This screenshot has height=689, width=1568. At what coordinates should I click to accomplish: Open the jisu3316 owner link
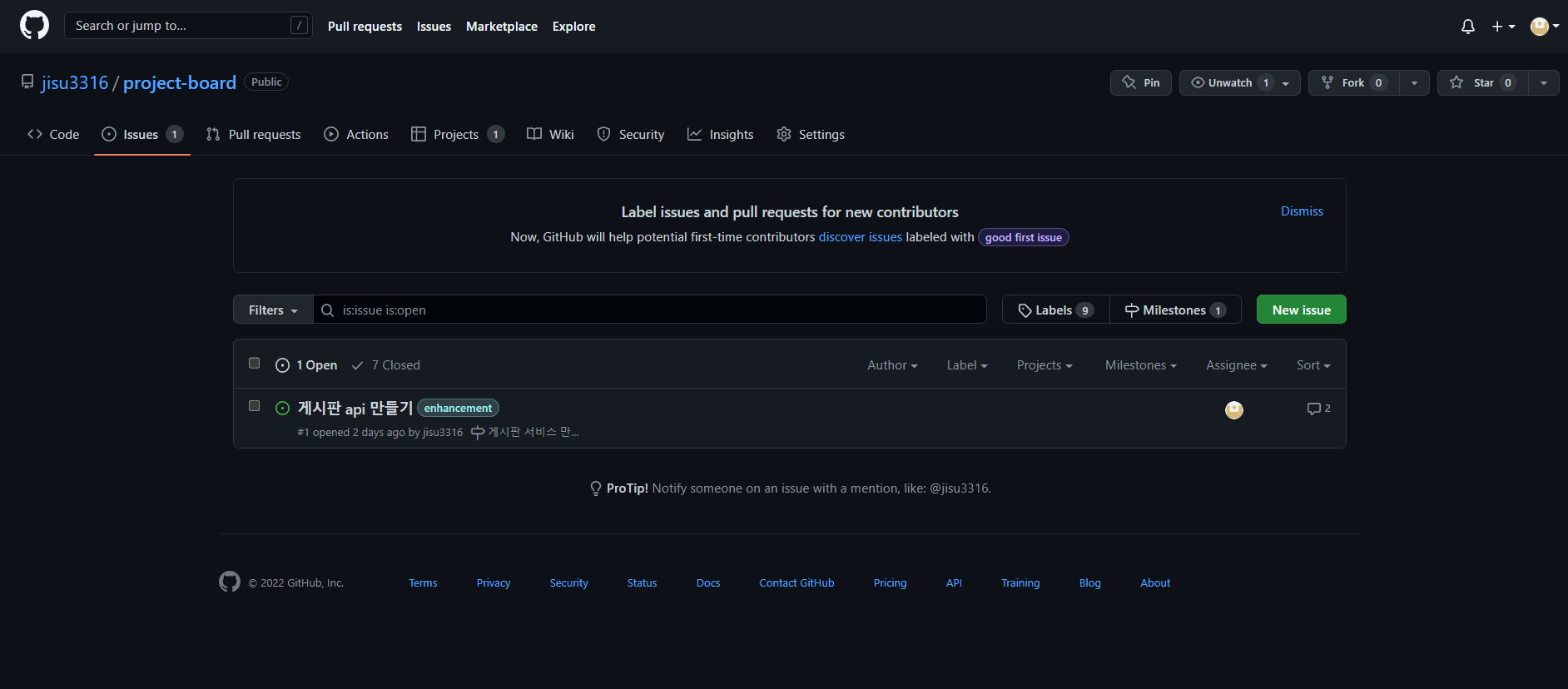tap(75, 82)
